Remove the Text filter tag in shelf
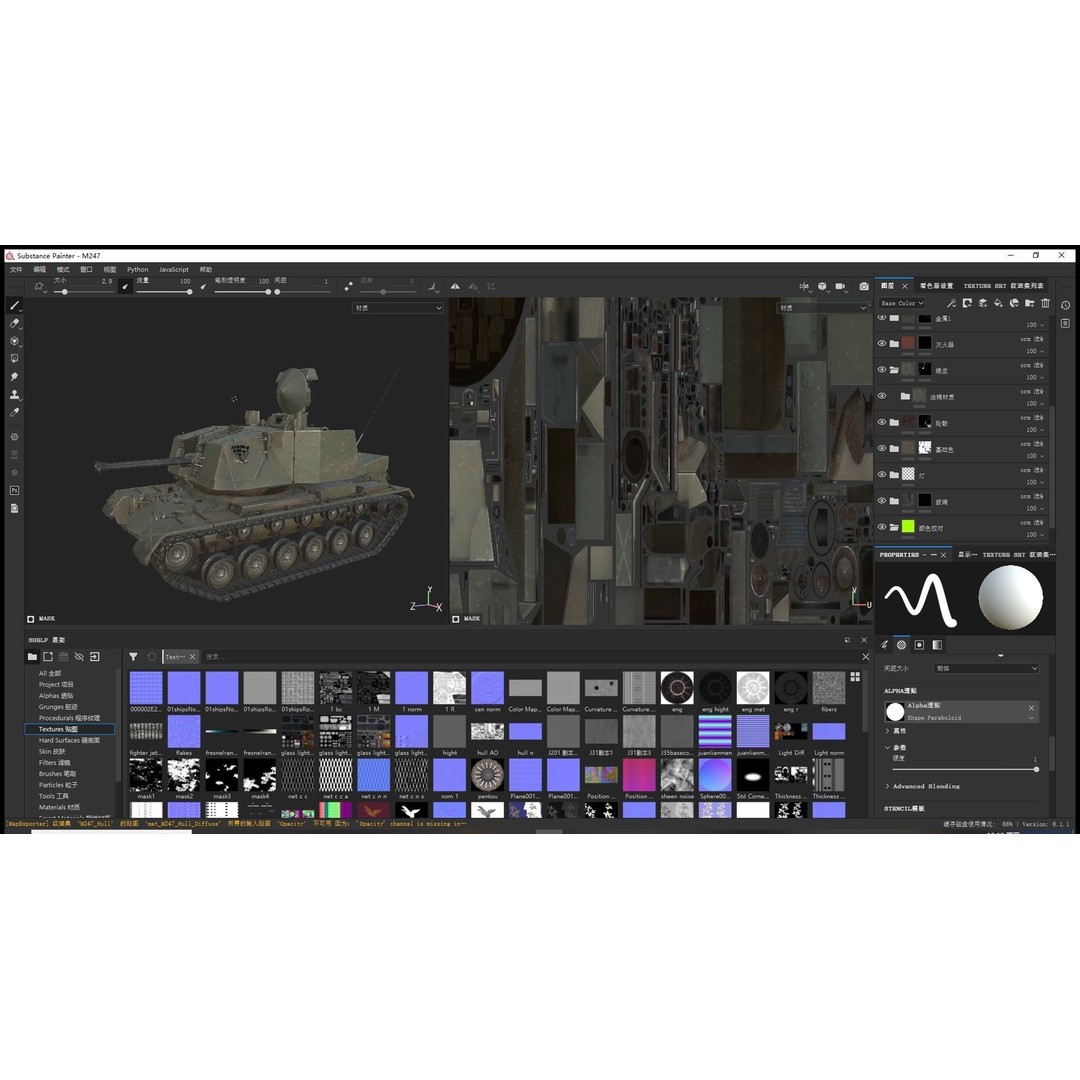1080x1080 pixels. tap(192, 656)
